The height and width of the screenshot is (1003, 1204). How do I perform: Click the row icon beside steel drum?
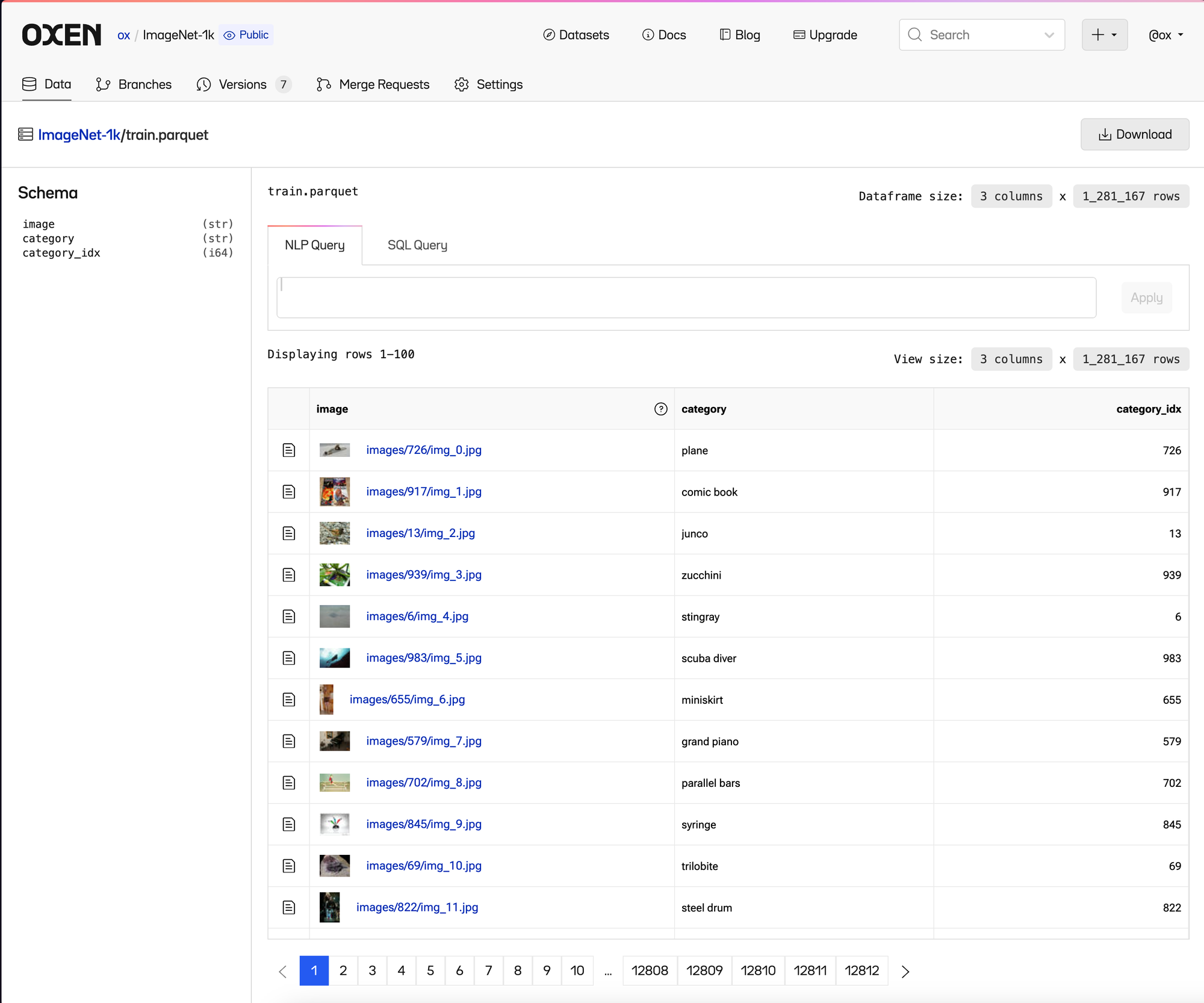[289, 907]
